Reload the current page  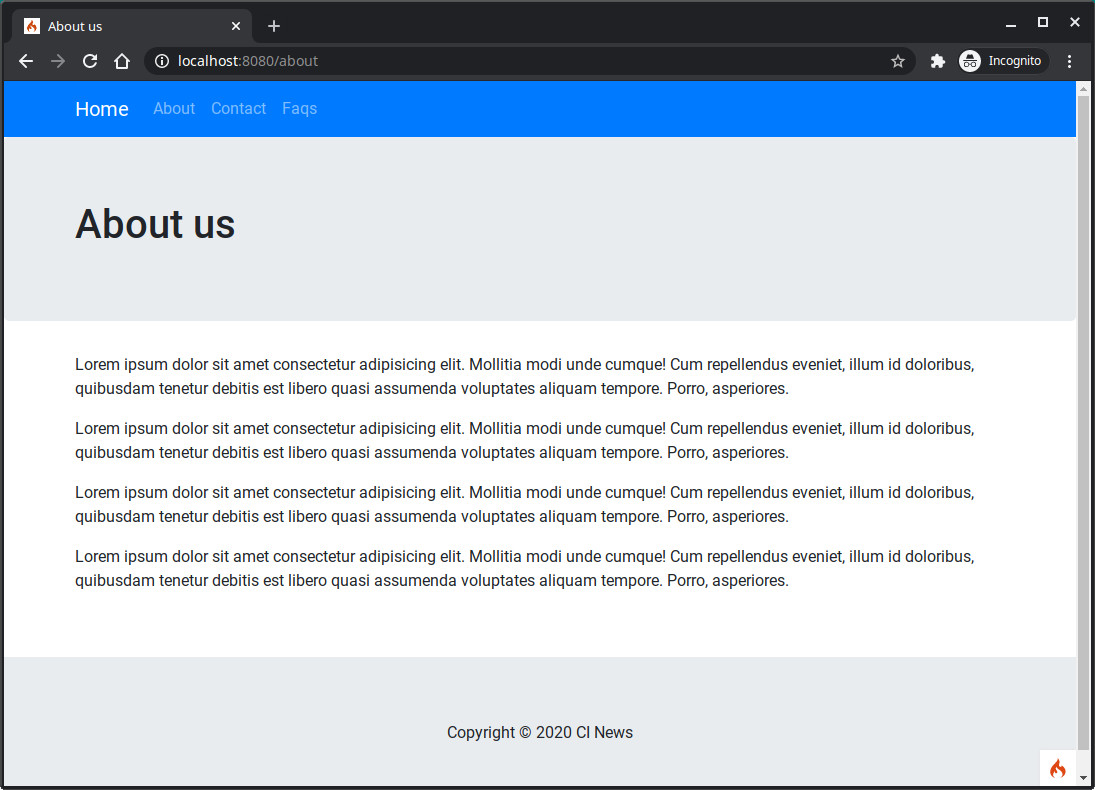[90, 61]
